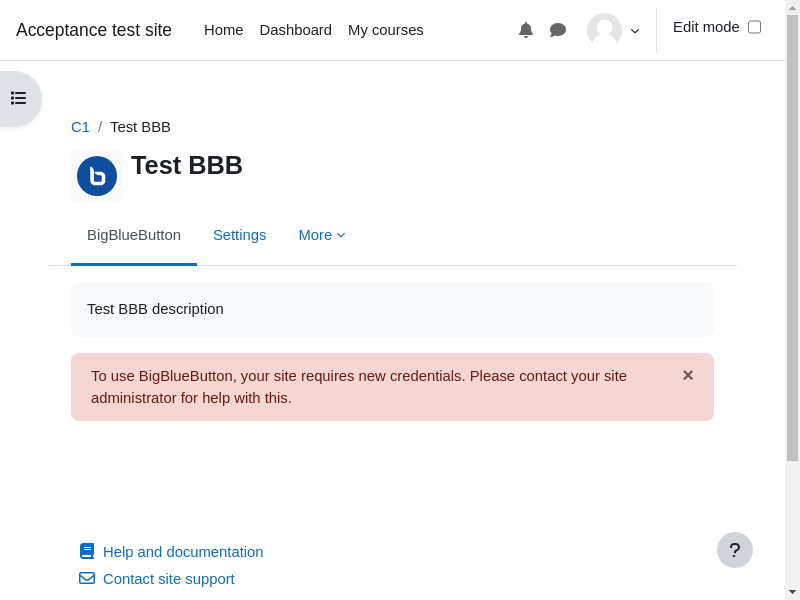Open My courses in the navigation
The width and height of the screenshot is (800, 600).
pyautogui.click(x=386, y=30)
